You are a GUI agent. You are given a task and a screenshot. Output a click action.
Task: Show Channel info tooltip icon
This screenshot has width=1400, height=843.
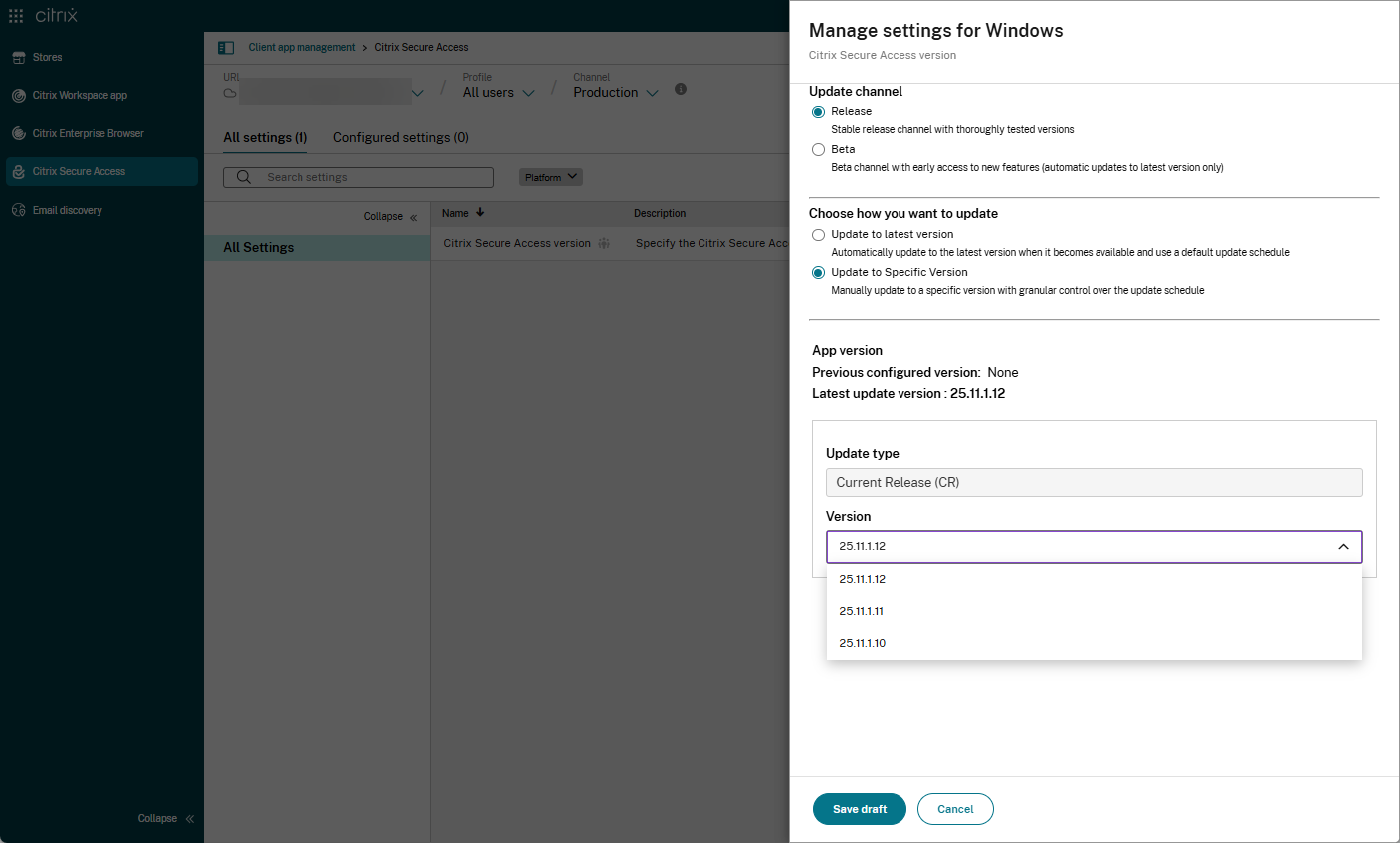[x=681, y=89]
